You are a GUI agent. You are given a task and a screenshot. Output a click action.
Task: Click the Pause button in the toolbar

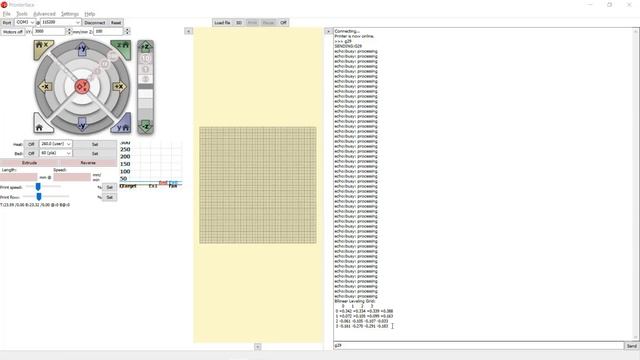pos(268,22)
